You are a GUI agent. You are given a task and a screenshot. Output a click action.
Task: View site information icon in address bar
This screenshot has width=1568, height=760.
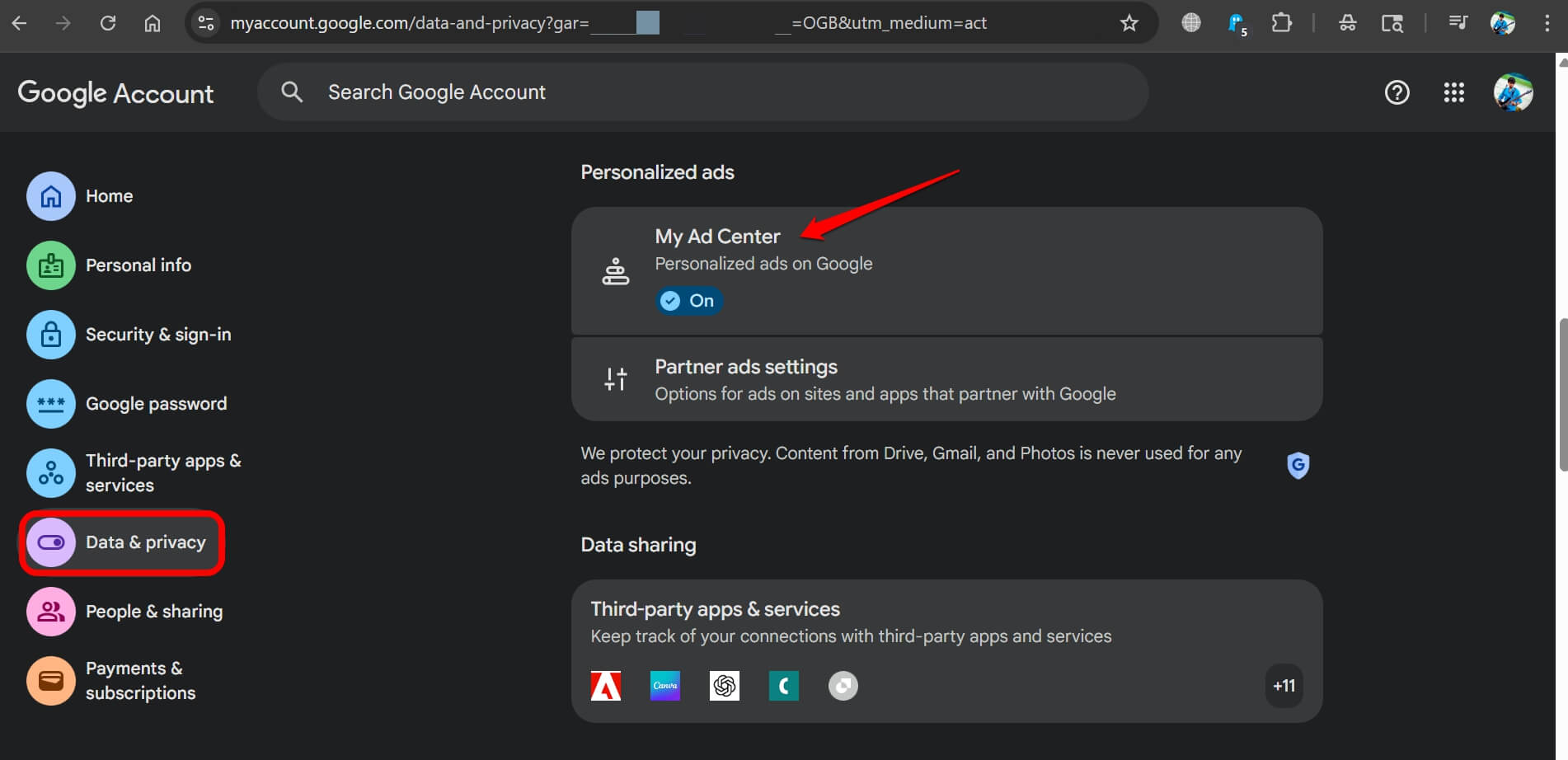(x=206, y=23)
